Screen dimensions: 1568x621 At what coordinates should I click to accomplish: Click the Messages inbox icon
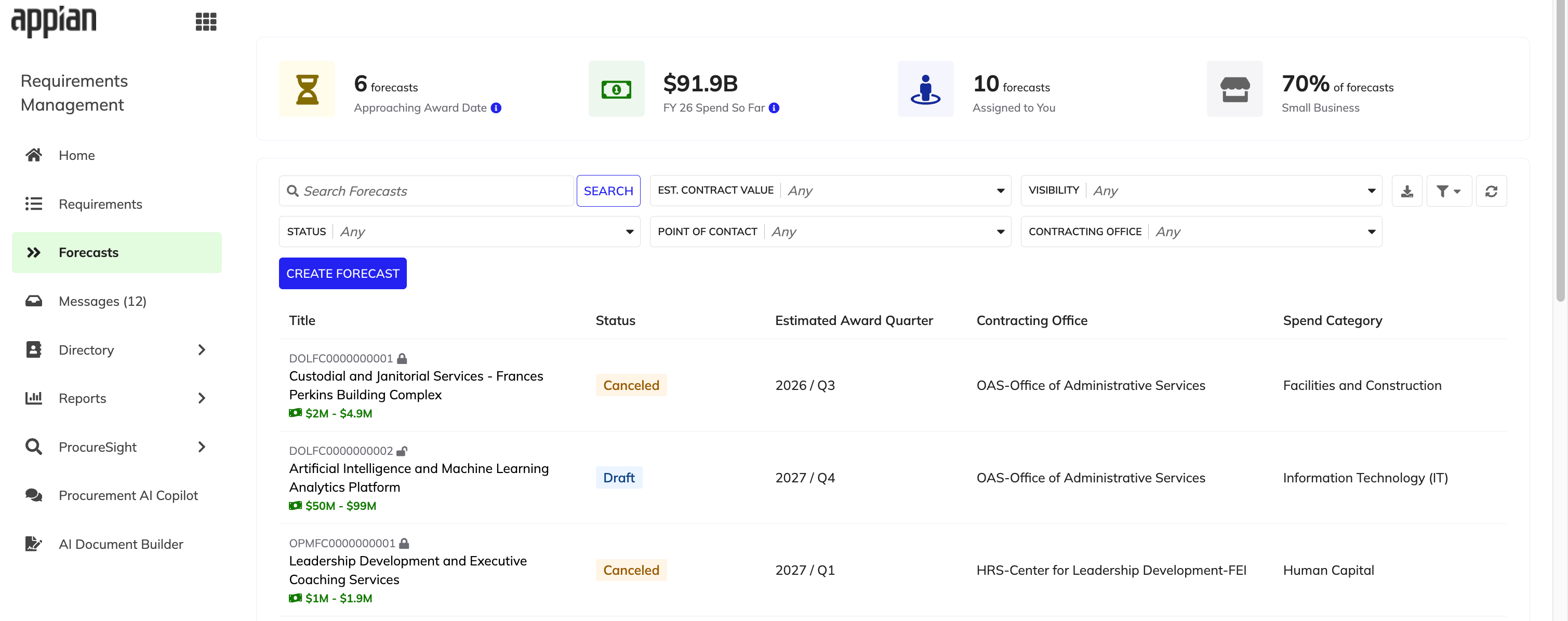coord(33,301)
